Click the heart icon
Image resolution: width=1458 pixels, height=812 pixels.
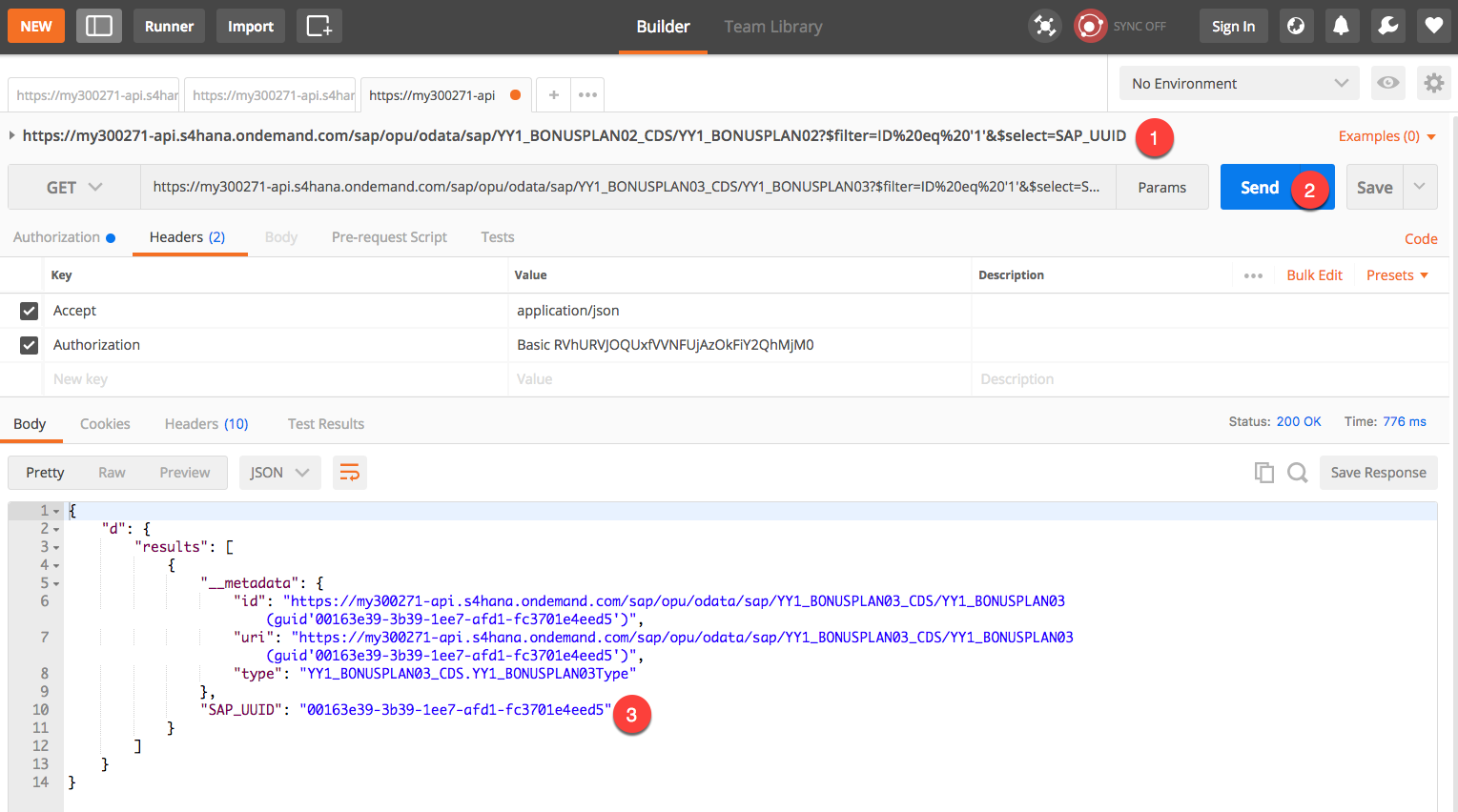click(x=1433, y=26)
